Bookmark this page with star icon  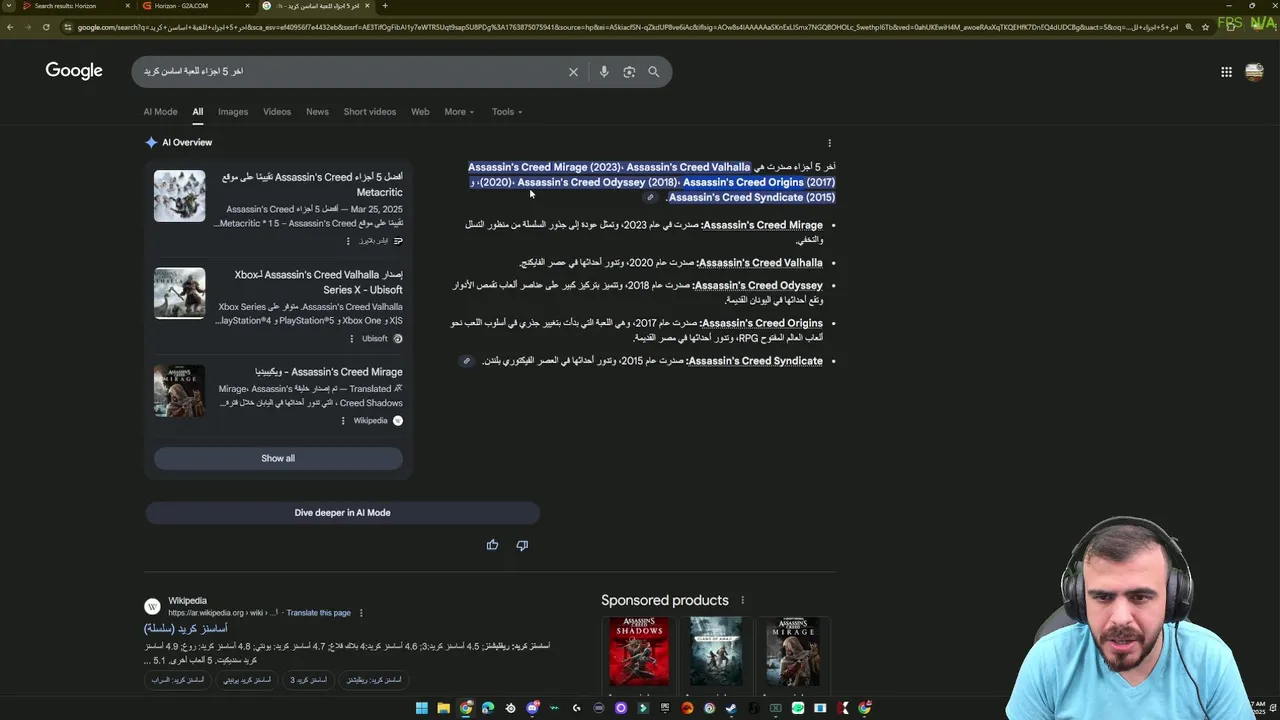1206,27
